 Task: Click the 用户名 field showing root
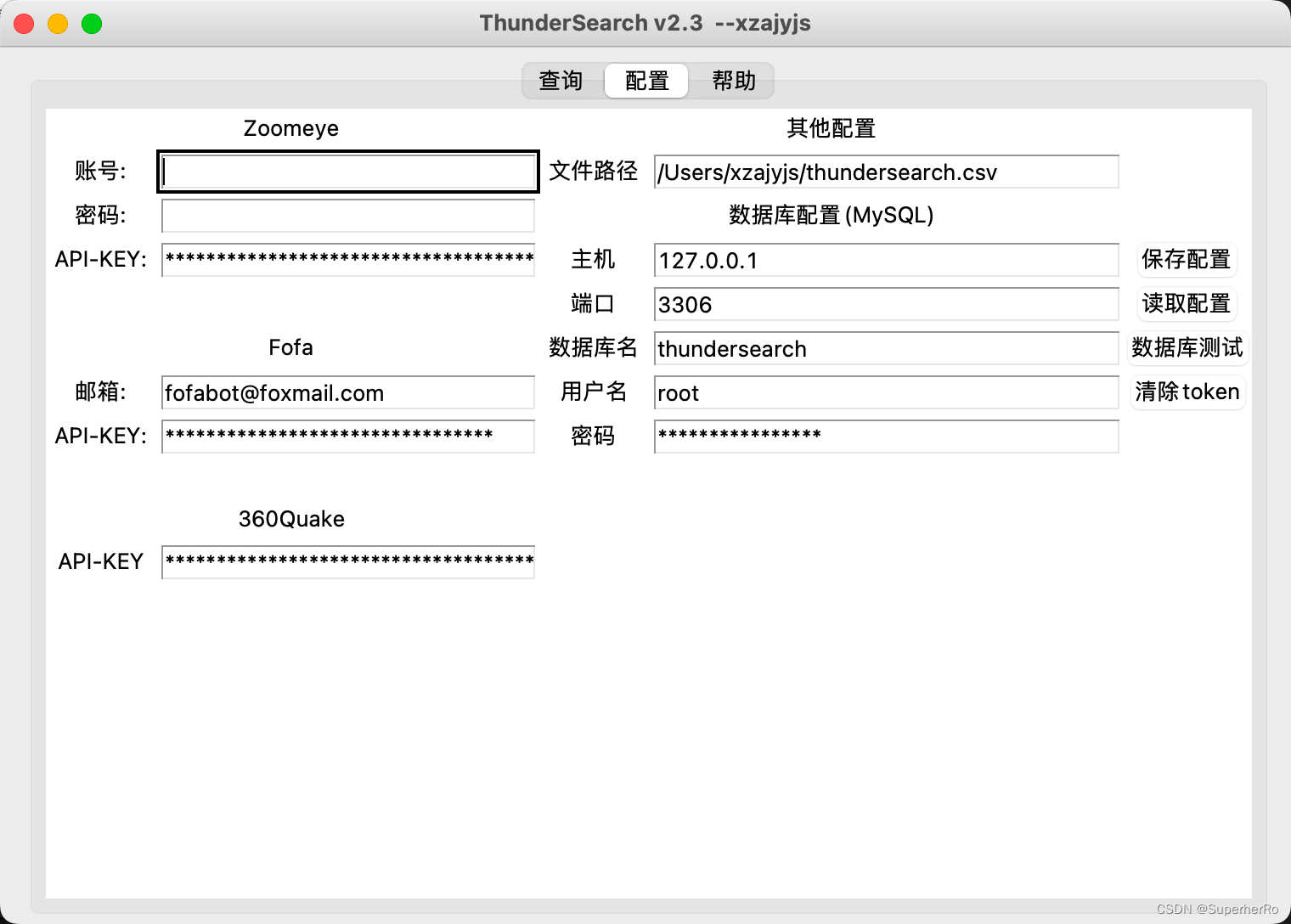click(x=887, y=392)
